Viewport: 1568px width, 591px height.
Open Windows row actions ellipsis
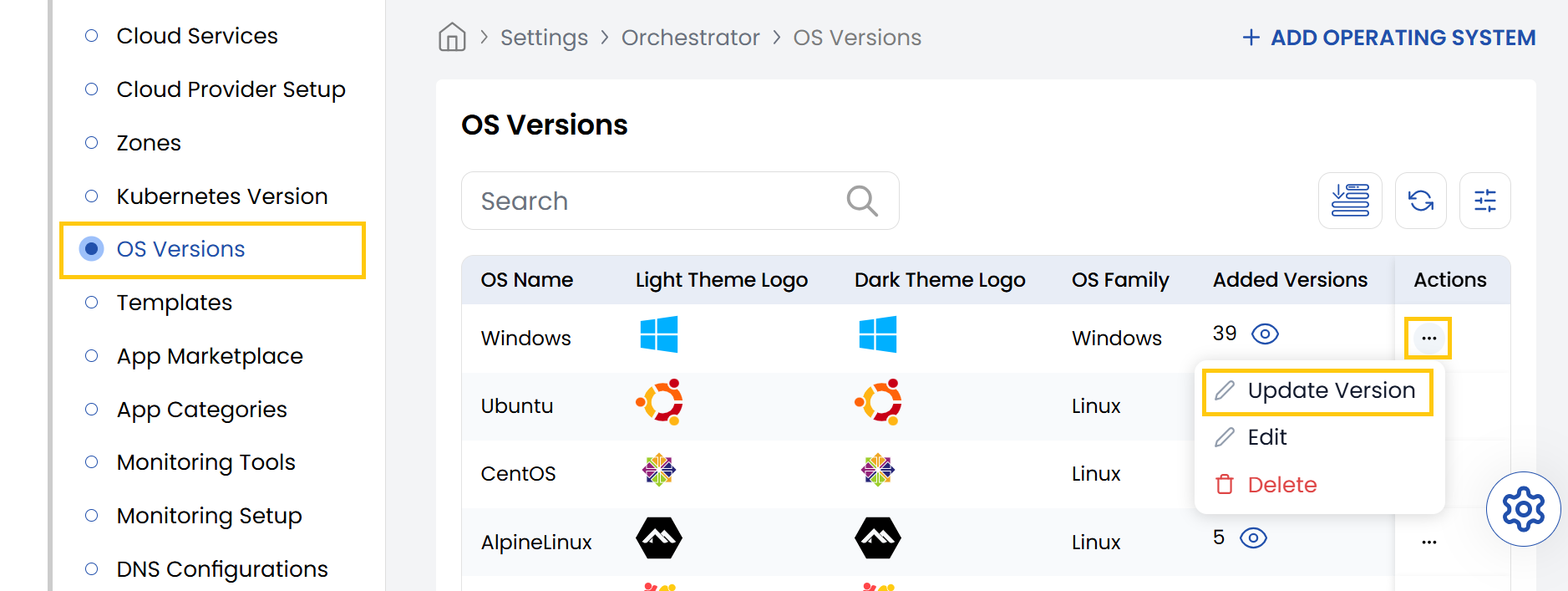1428,339
